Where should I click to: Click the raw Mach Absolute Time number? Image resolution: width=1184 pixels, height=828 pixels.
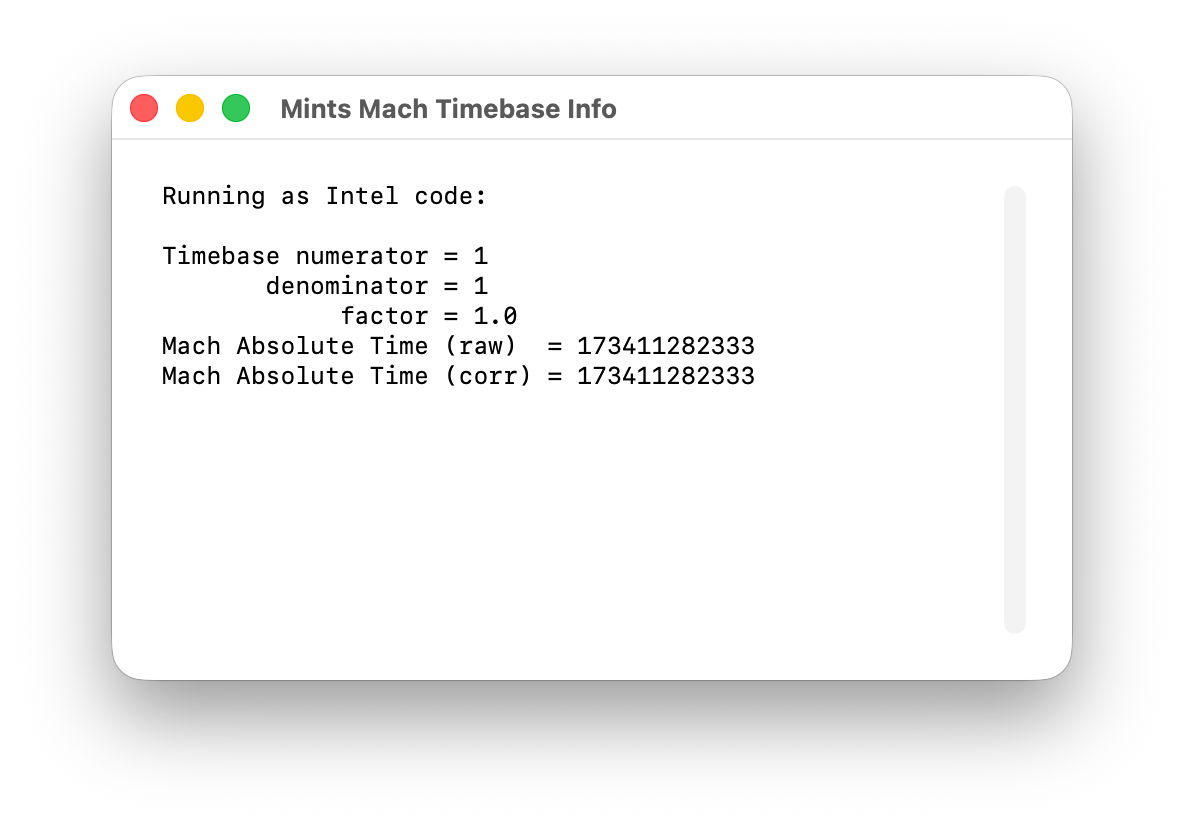665,346
